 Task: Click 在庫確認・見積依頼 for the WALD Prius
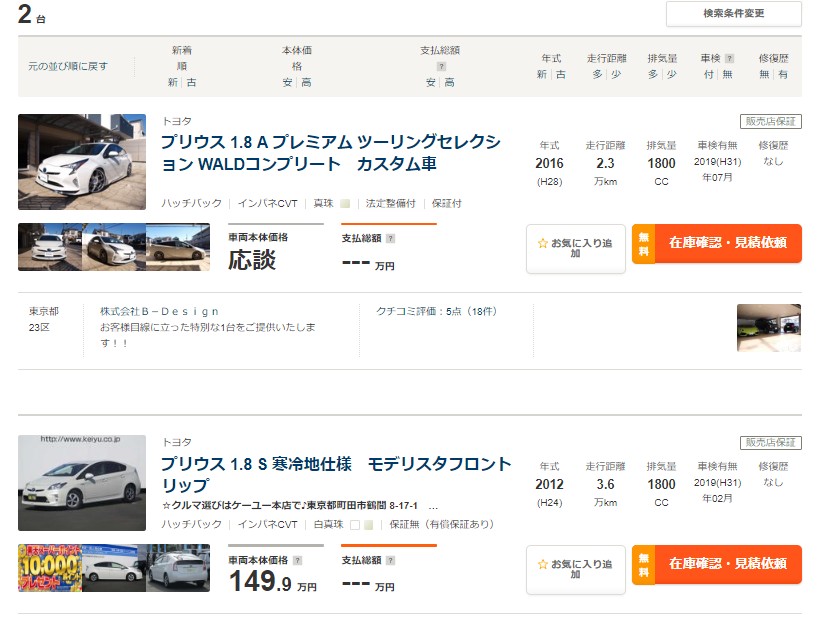coord(717,243)
